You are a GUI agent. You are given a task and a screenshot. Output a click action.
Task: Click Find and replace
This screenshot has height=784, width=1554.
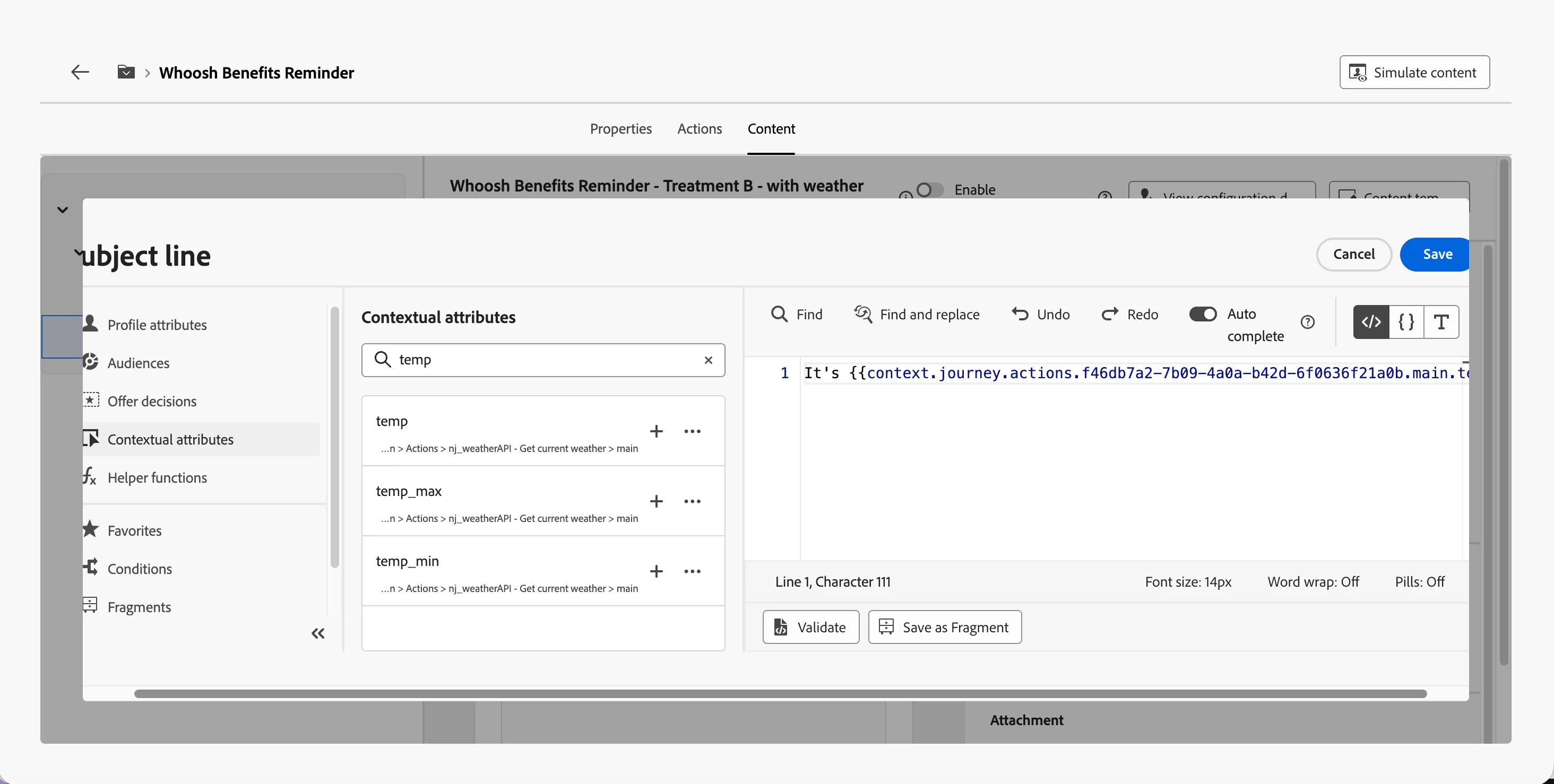tap(917, 314)
